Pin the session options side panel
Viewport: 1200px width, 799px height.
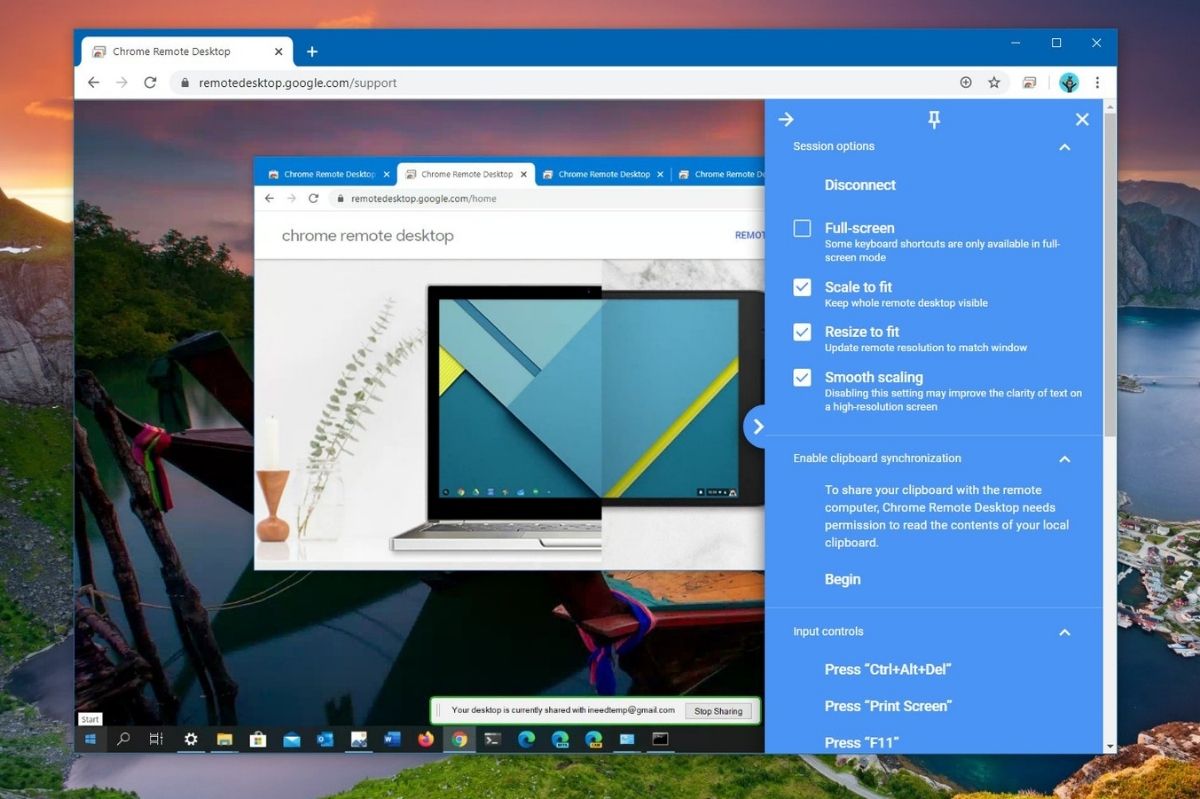click(934, 120)
